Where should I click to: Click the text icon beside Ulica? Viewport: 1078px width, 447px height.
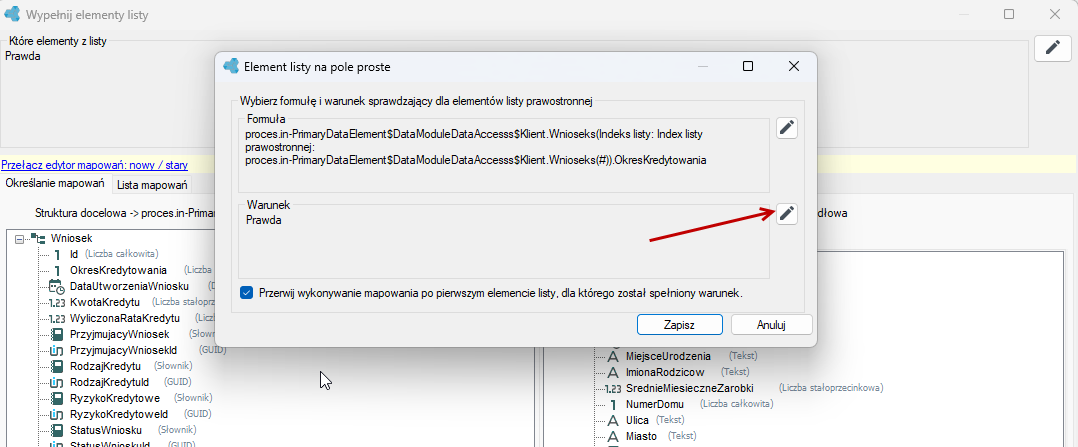point(614,420)
